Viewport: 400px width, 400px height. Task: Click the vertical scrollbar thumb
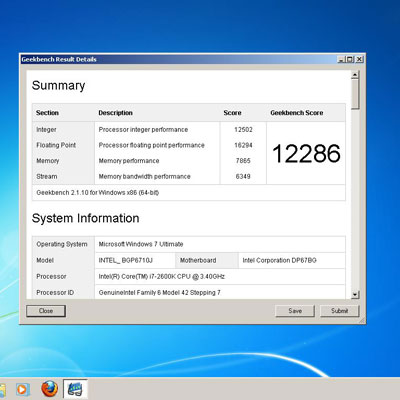click(355, 94)
